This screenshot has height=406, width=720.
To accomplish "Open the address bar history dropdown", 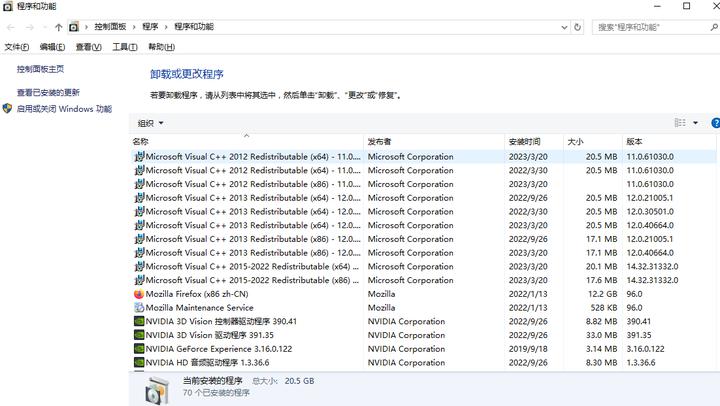I will point(564,27).
